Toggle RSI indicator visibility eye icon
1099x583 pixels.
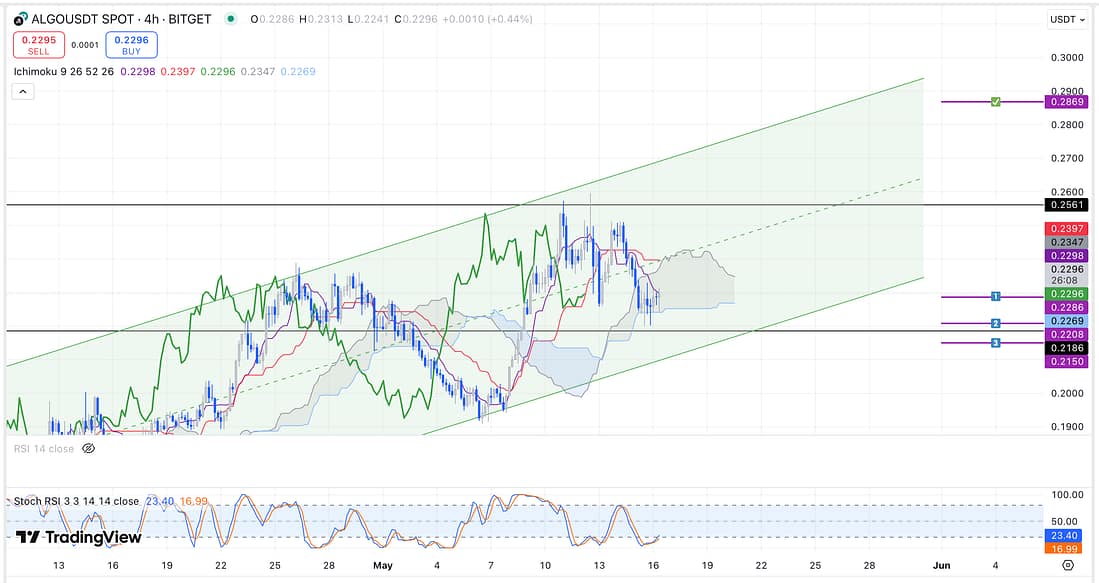click(88, 449)
